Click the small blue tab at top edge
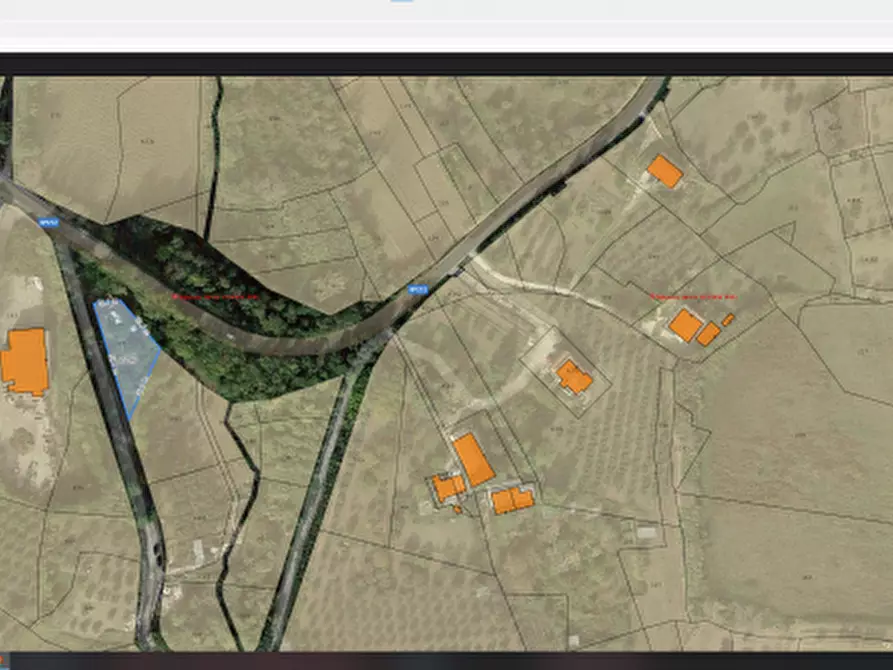Screen dimensions: 893x670 click(401, 1)
